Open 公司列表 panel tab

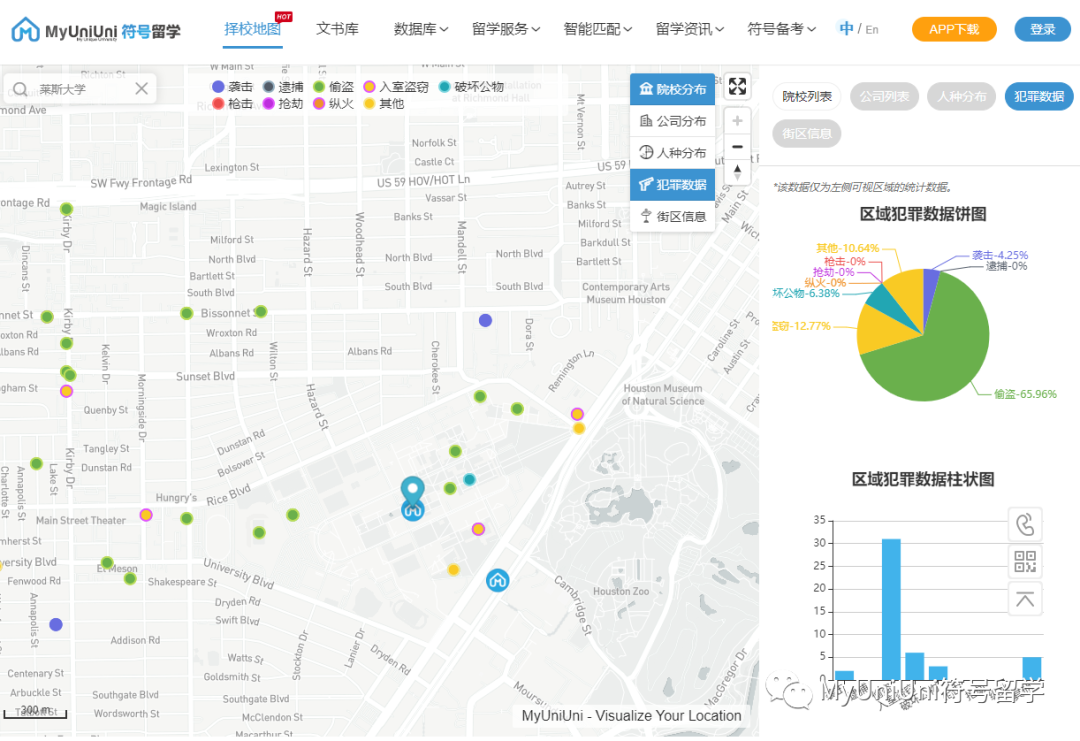tap(884, 96)
